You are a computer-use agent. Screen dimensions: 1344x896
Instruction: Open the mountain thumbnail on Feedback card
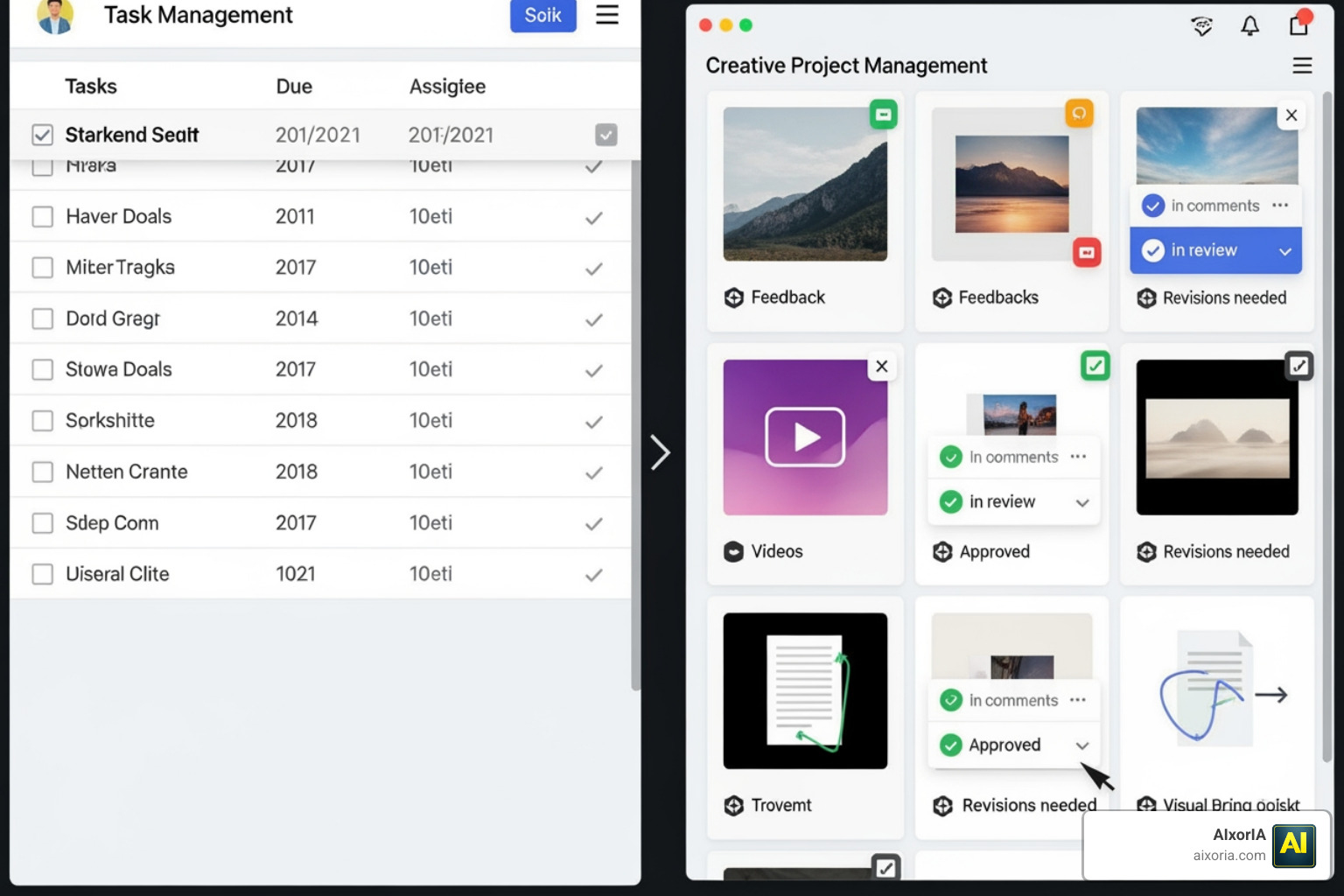tap(805, 184)
